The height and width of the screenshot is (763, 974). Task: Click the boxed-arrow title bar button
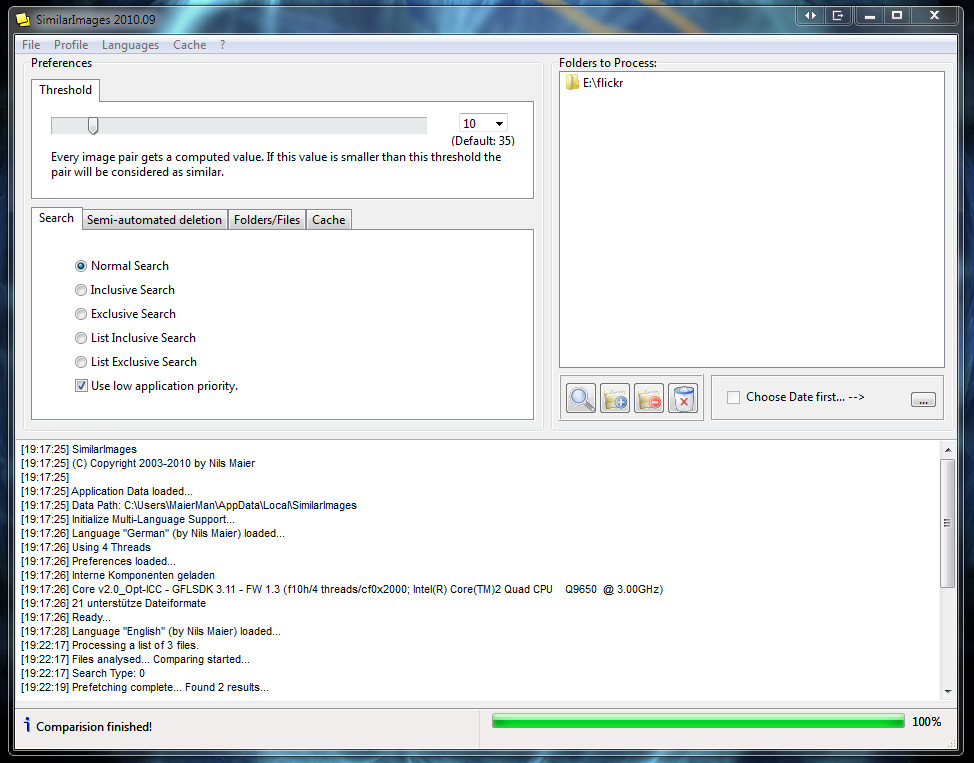(x=838, y=16)
